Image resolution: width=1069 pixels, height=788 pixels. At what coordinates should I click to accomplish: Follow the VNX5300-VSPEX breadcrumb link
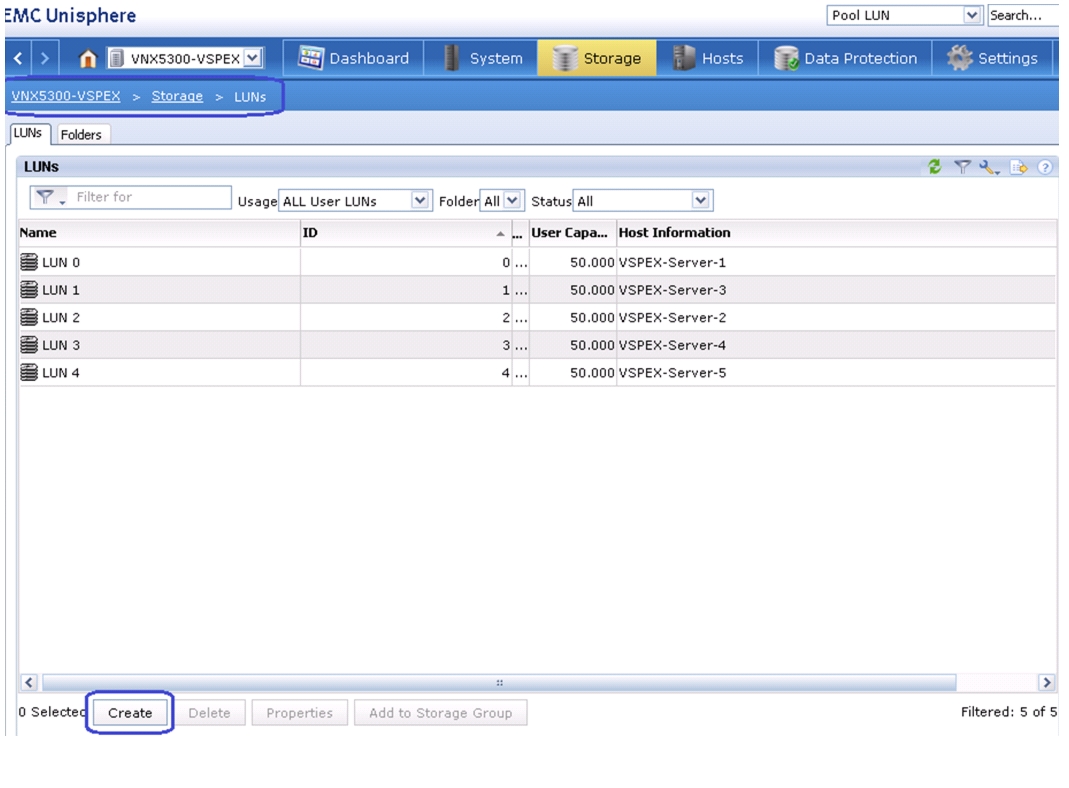(65, 96)
